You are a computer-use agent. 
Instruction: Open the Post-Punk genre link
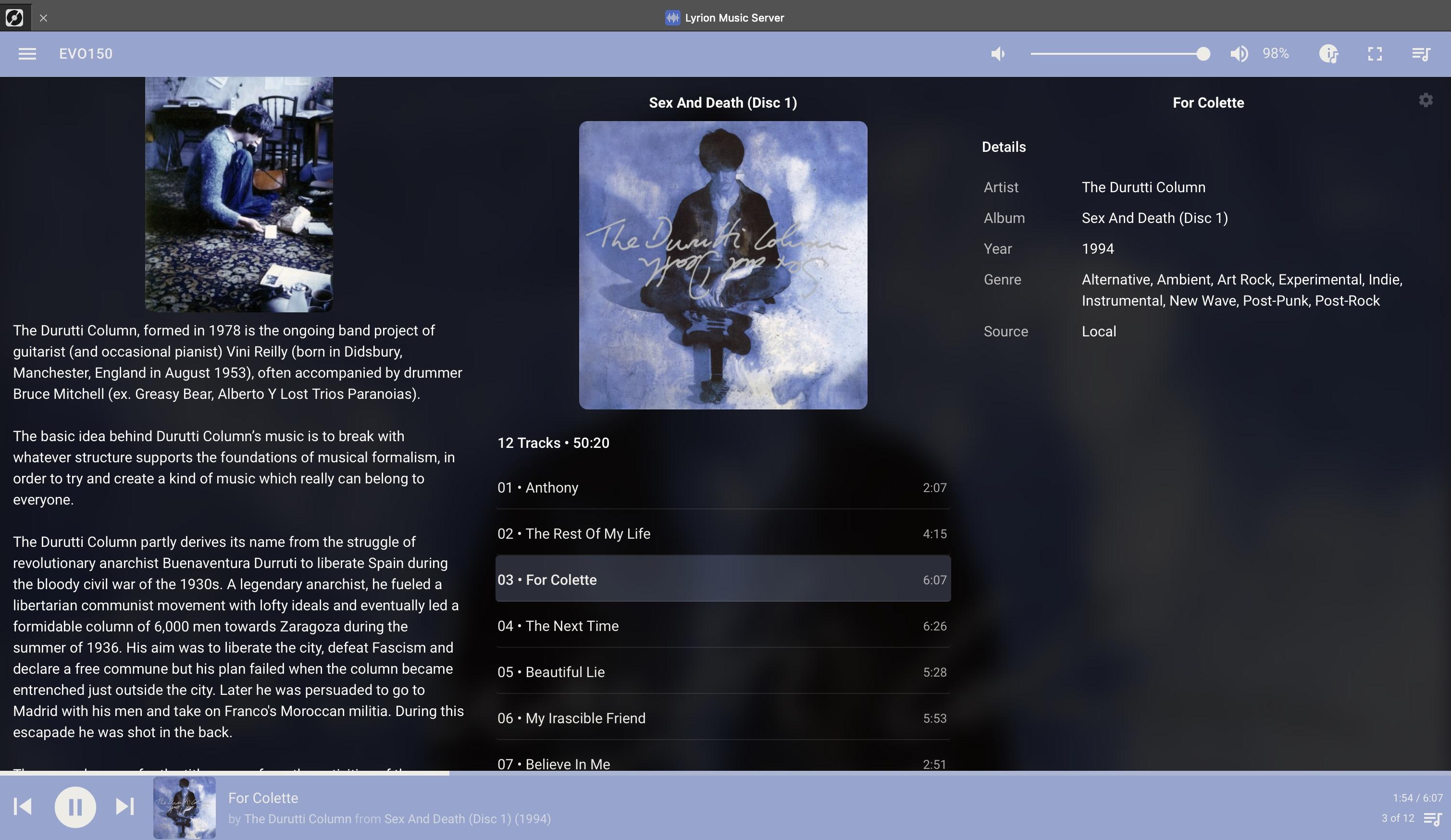tap(1275, 301)
